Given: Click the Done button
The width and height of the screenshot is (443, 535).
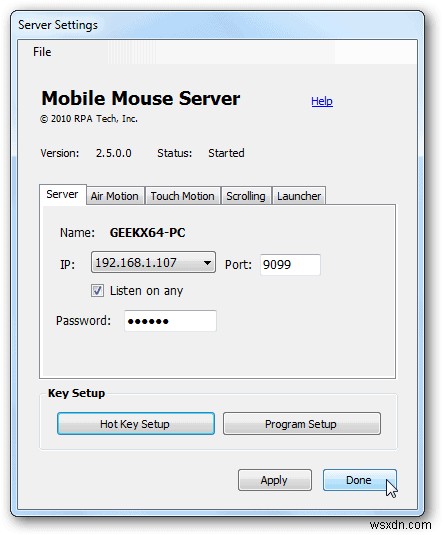Looking at the screenshot, I should pyautogui.click(x=360, y=480).
